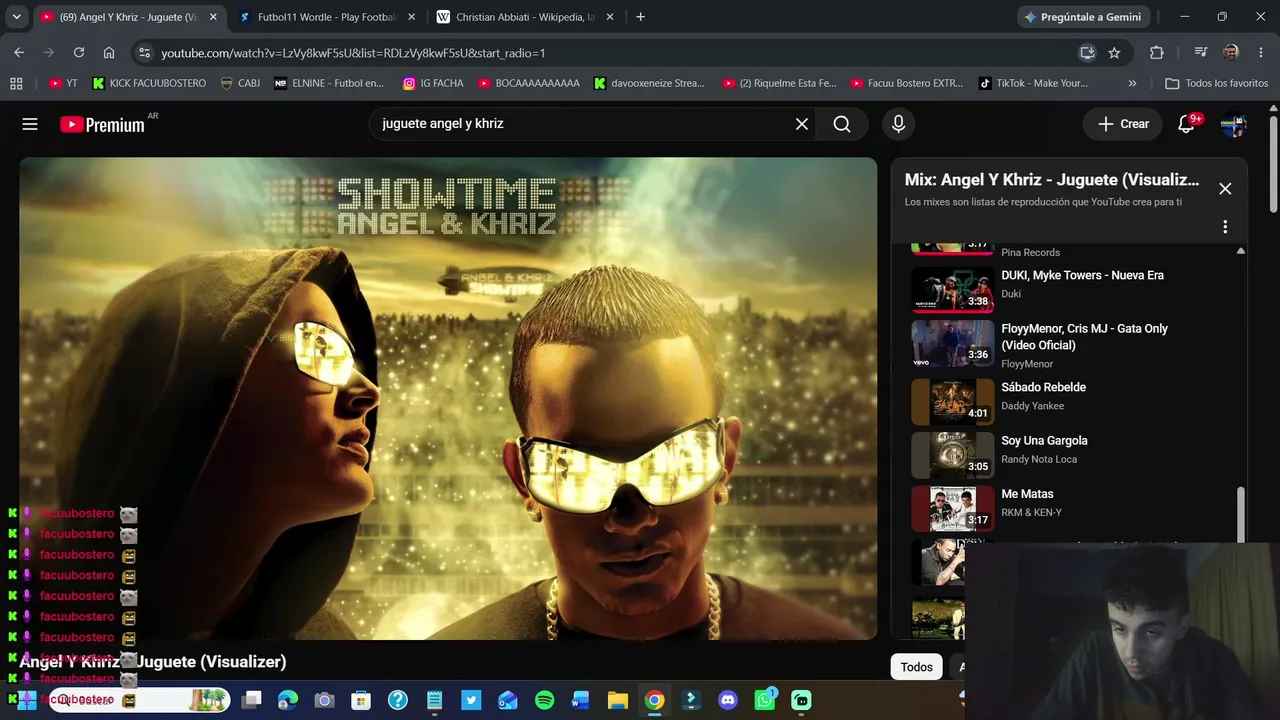Image resolution: width=1280 pixels, height=720 pixels.
Task: Open Mix playlist three-dot options
Action: [1225, 227]
